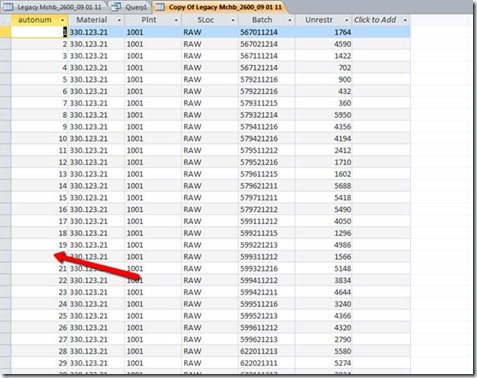Click batch cell 579511212
477x378 pixels.
267,151
